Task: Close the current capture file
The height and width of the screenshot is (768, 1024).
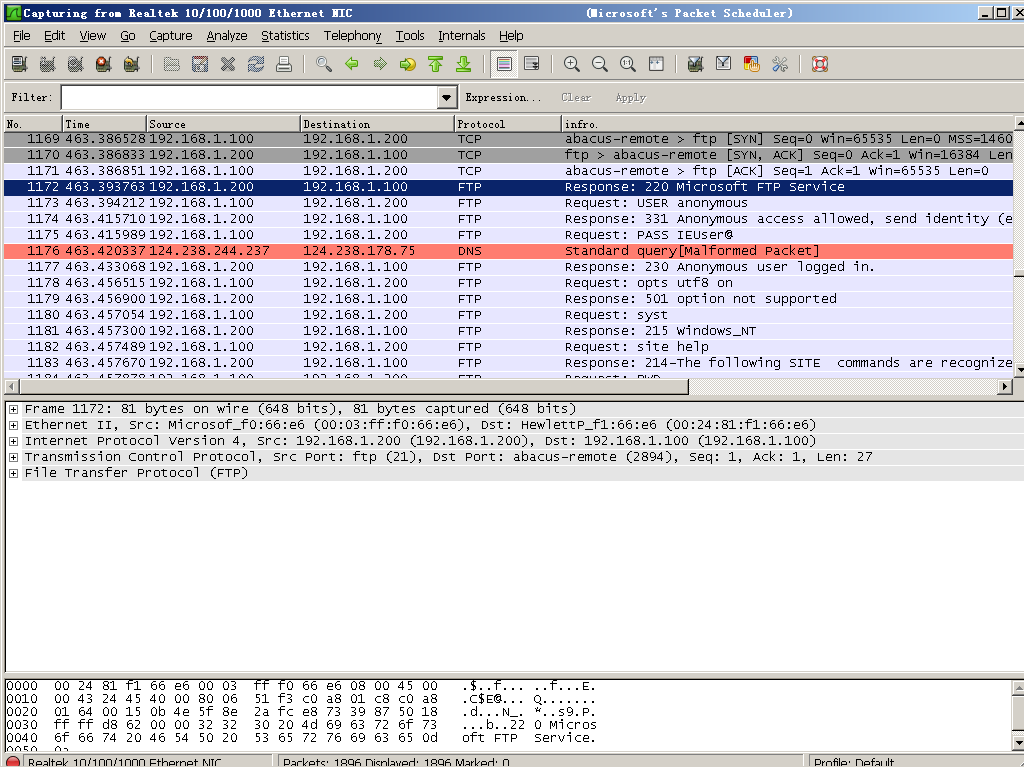Action: (228, 64)
